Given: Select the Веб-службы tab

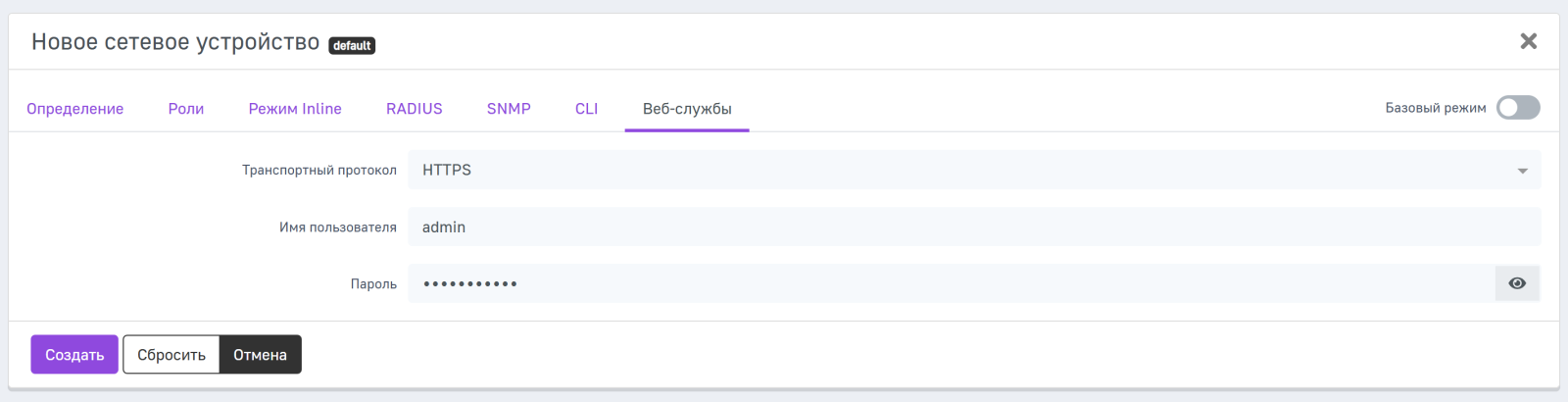Looking at the screenshot, I should [x=687, y=109].
